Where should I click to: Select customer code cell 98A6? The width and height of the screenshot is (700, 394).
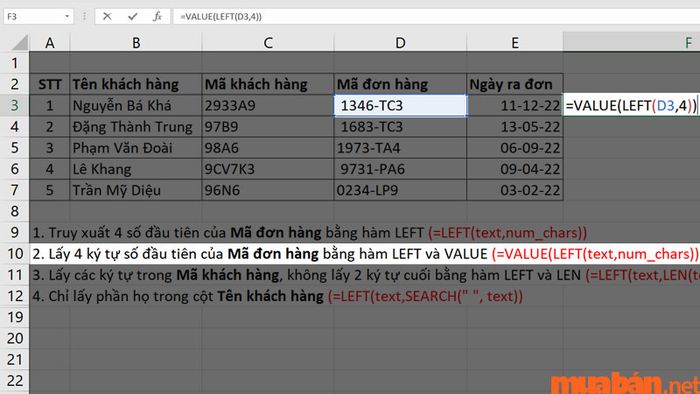(x=268, y=148)
